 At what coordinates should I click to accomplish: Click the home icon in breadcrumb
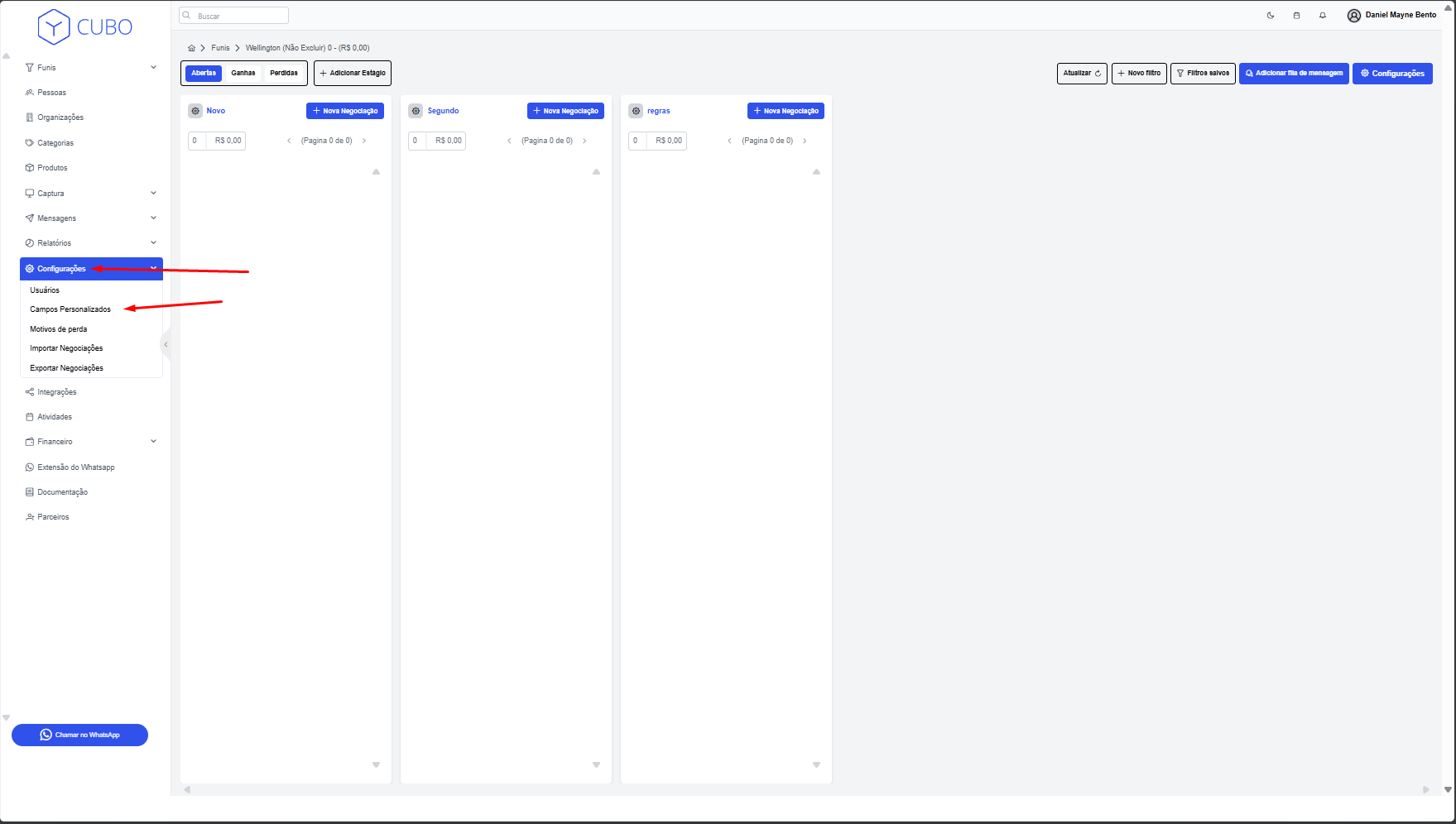[191, 48]
